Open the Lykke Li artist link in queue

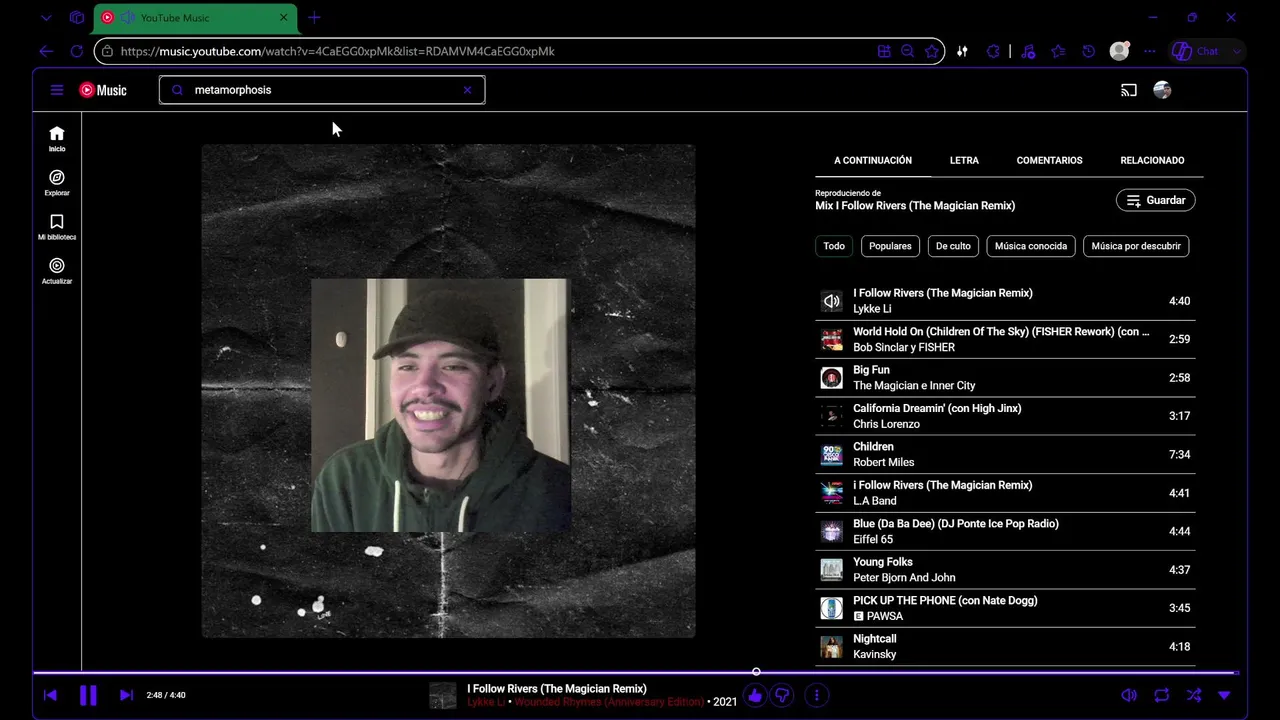tap(872, 309)
